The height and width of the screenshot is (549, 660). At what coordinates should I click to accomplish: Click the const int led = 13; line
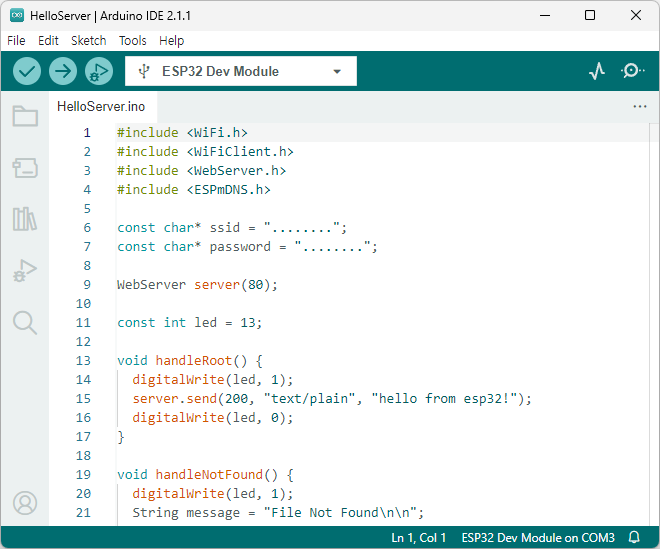pos(189,323)
